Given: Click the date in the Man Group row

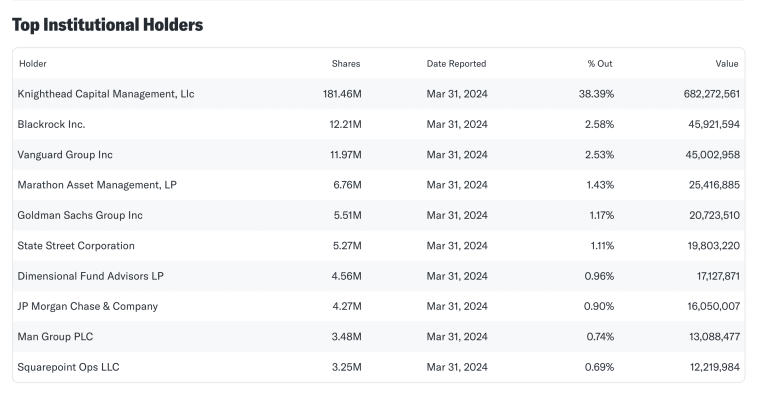Looking at the screenshot, I should point(457,337).
